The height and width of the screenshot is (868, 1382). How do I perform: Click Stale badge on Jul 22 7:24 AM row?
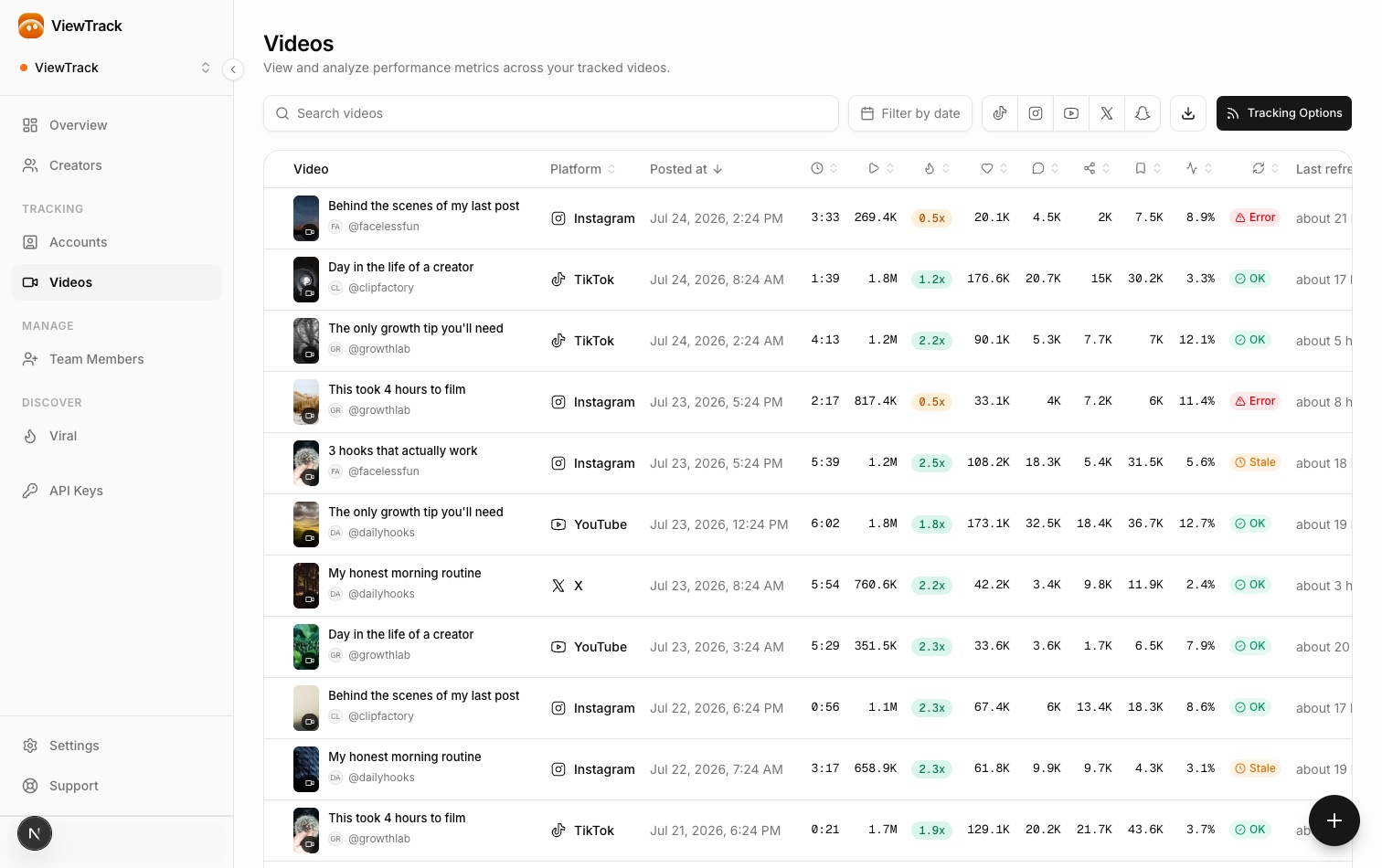click(x=1255, y=768)
